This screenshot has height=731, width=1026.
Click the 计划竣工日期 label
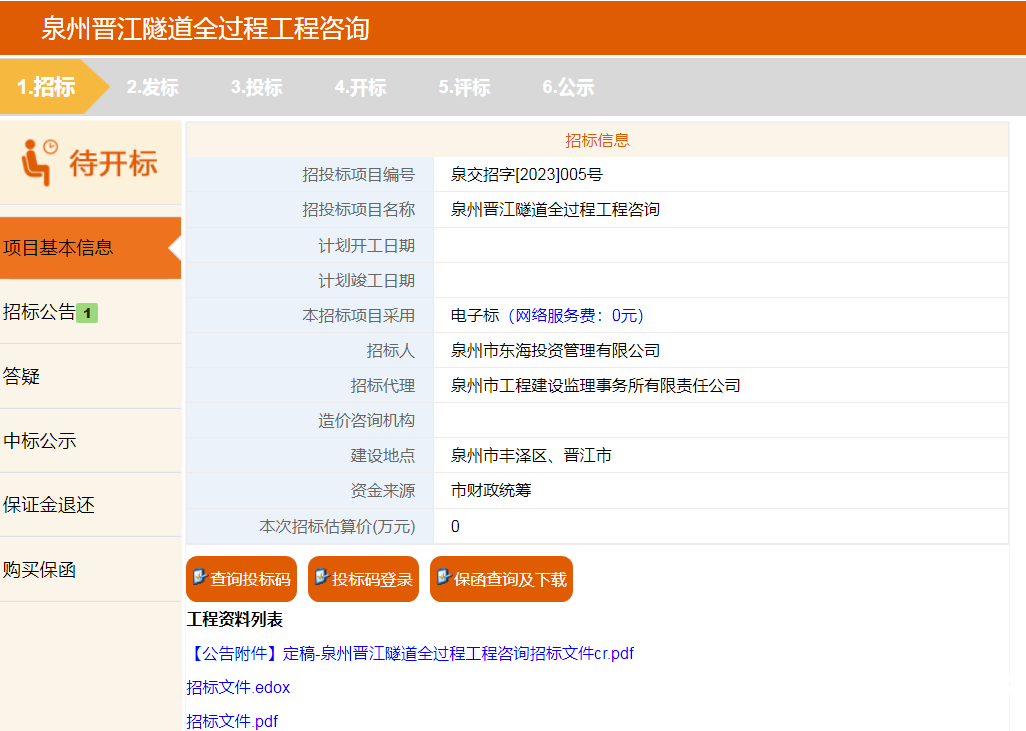click(366, 281)
